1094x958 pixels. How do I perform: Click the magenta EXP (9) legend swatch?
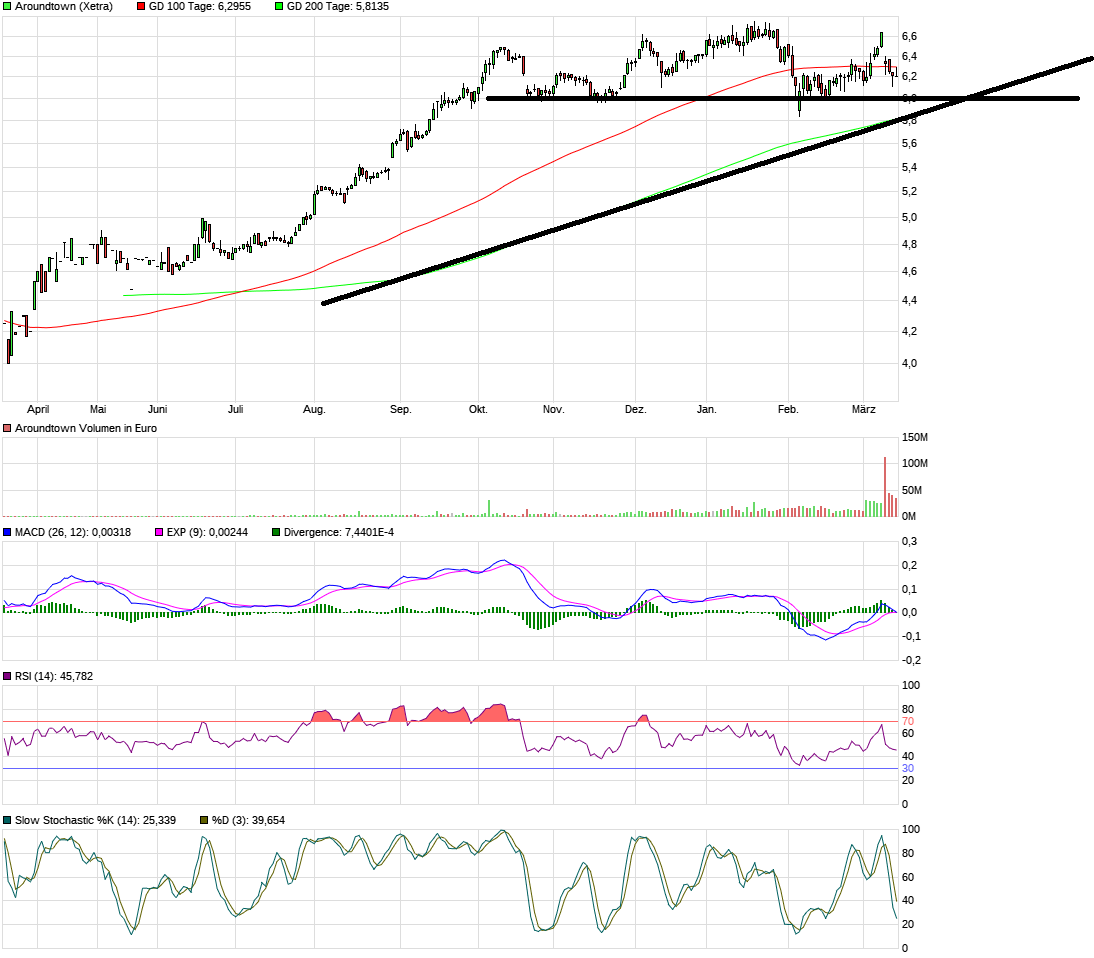pyautogui.click(x=159, y=532)
